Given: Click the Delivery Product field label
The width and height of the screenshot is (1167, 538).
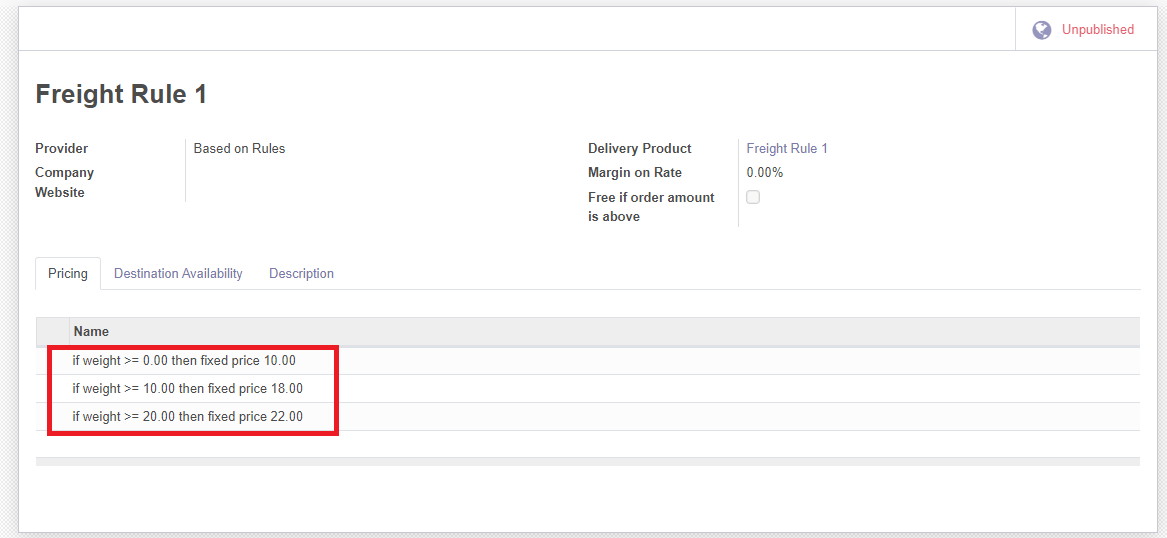Looking at the screenshot, I should pyautogui.click(x=639, y=148).
